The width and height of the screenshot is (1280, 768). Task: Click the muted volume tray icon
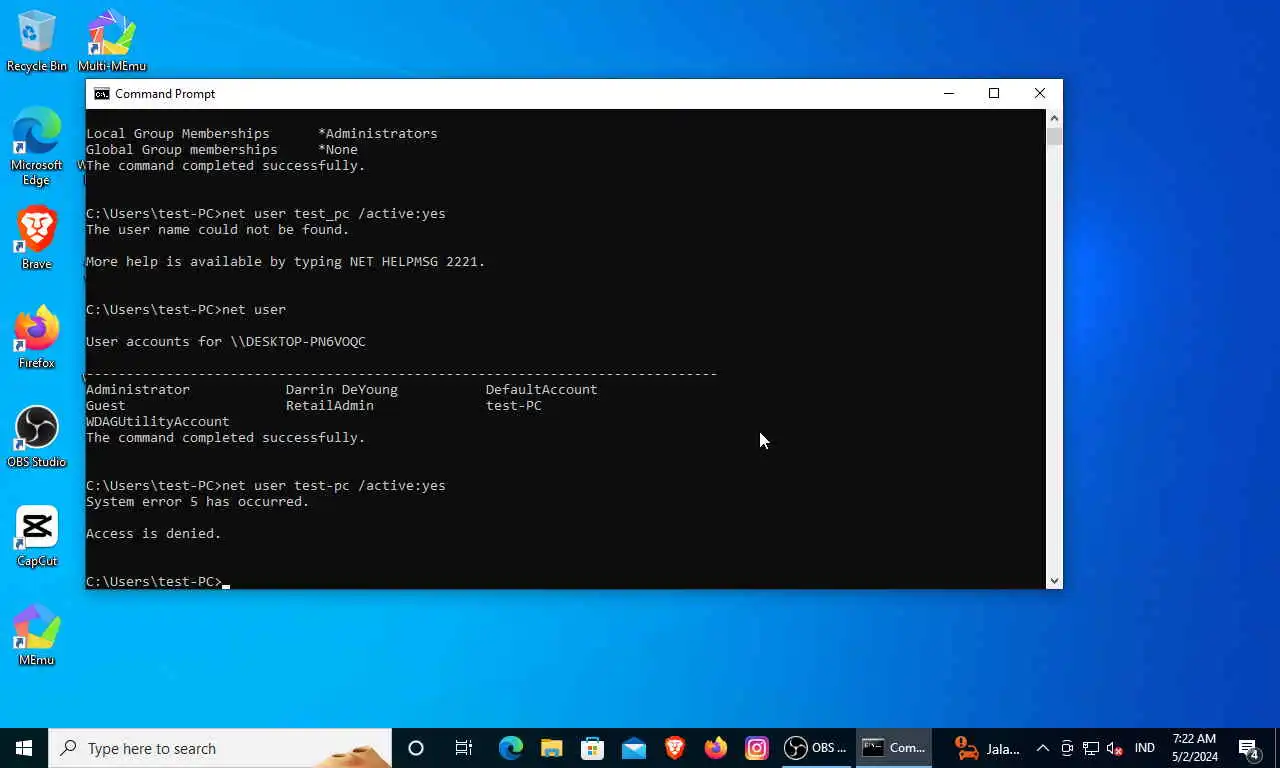coord(1115,748)
